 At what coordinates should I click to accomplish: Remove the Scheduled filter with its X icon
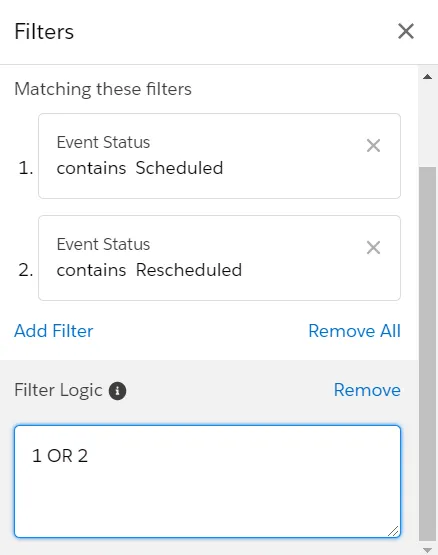coord(373,145)
